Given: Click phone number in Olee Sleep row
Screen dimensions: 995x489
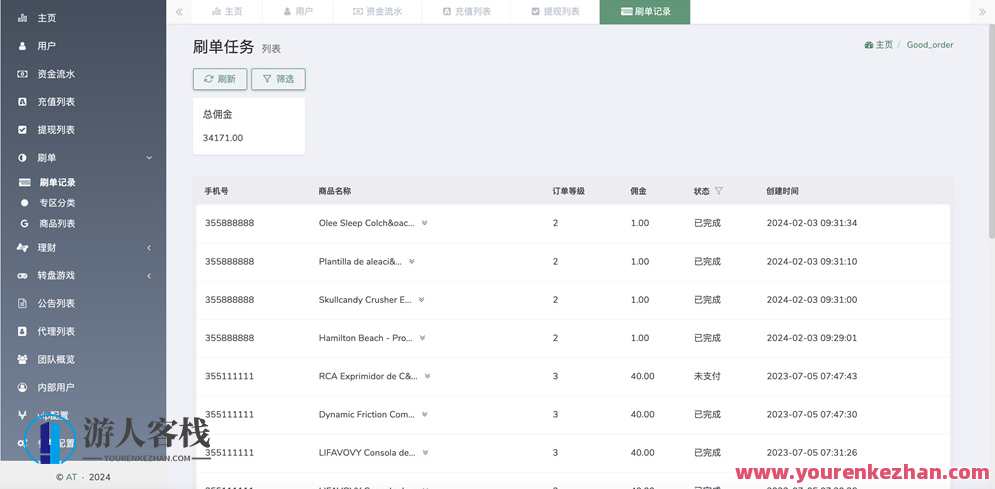Looking at the screenshot, I should (x=230, y=223).
